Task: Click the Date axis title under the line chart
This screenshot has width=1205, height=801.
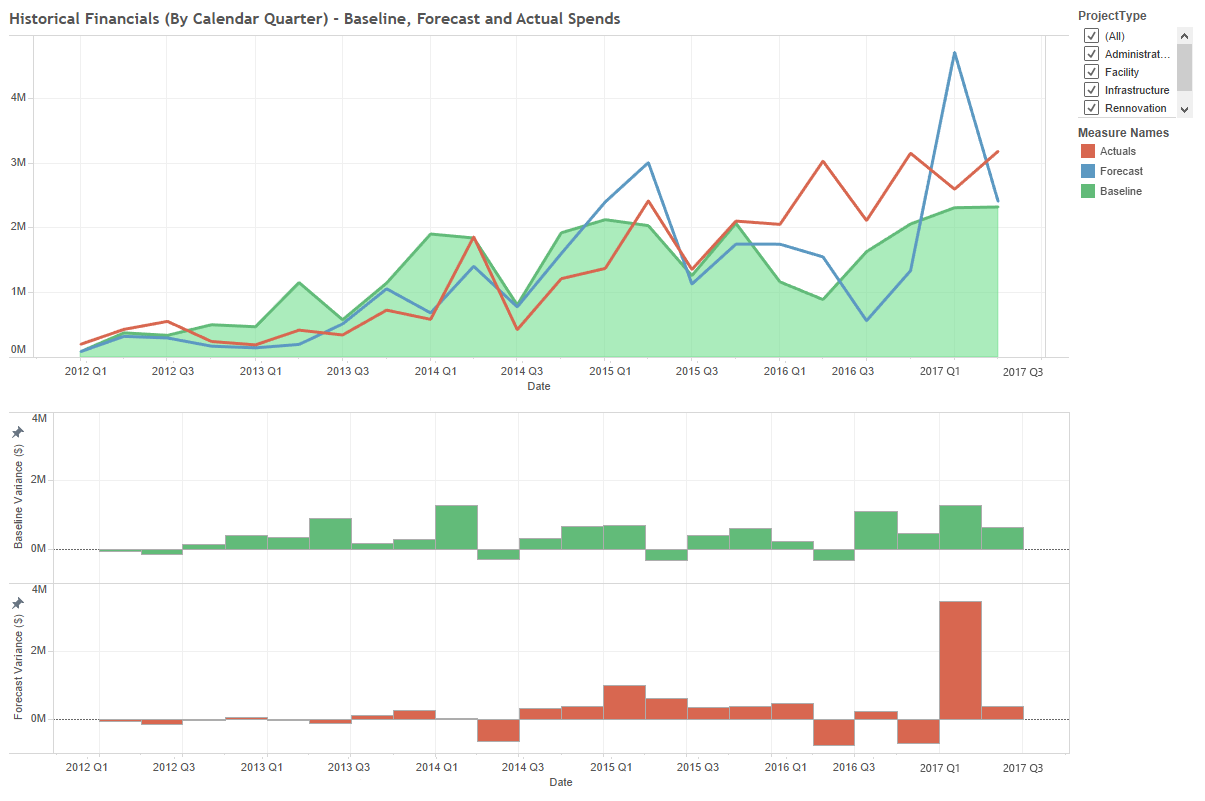Action: pyautogui.click(x=539, y=386)
